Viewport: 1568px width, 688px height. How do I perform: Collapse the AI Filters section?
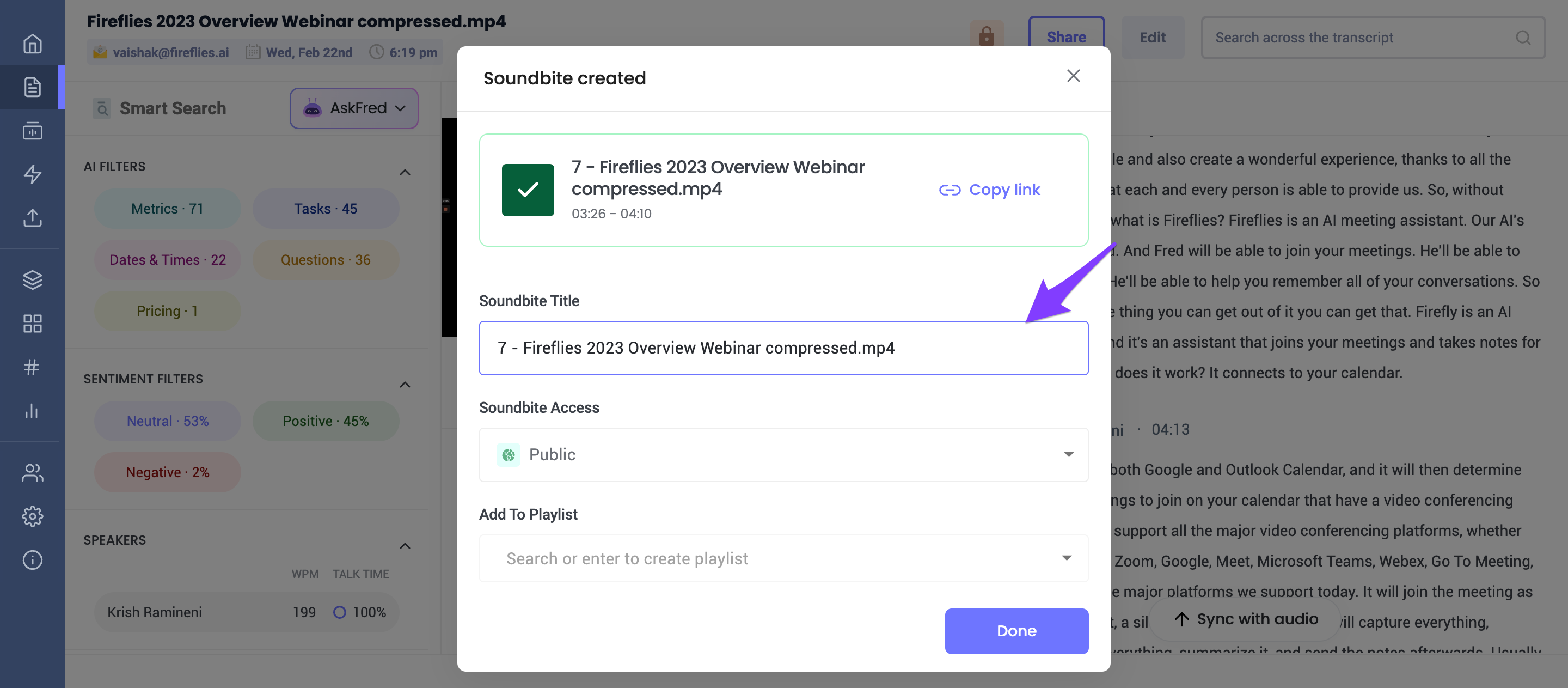405,172
